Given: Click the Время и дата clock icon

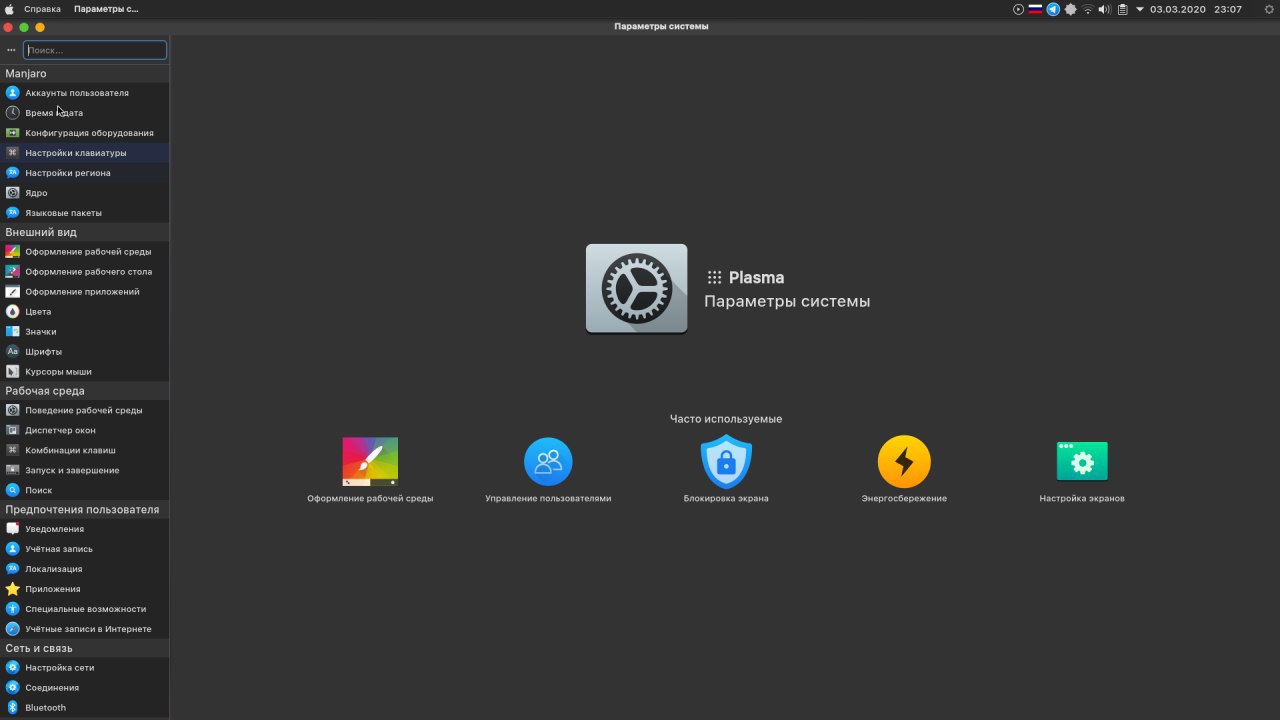Looking at the screenshot, I should [12, 113].
